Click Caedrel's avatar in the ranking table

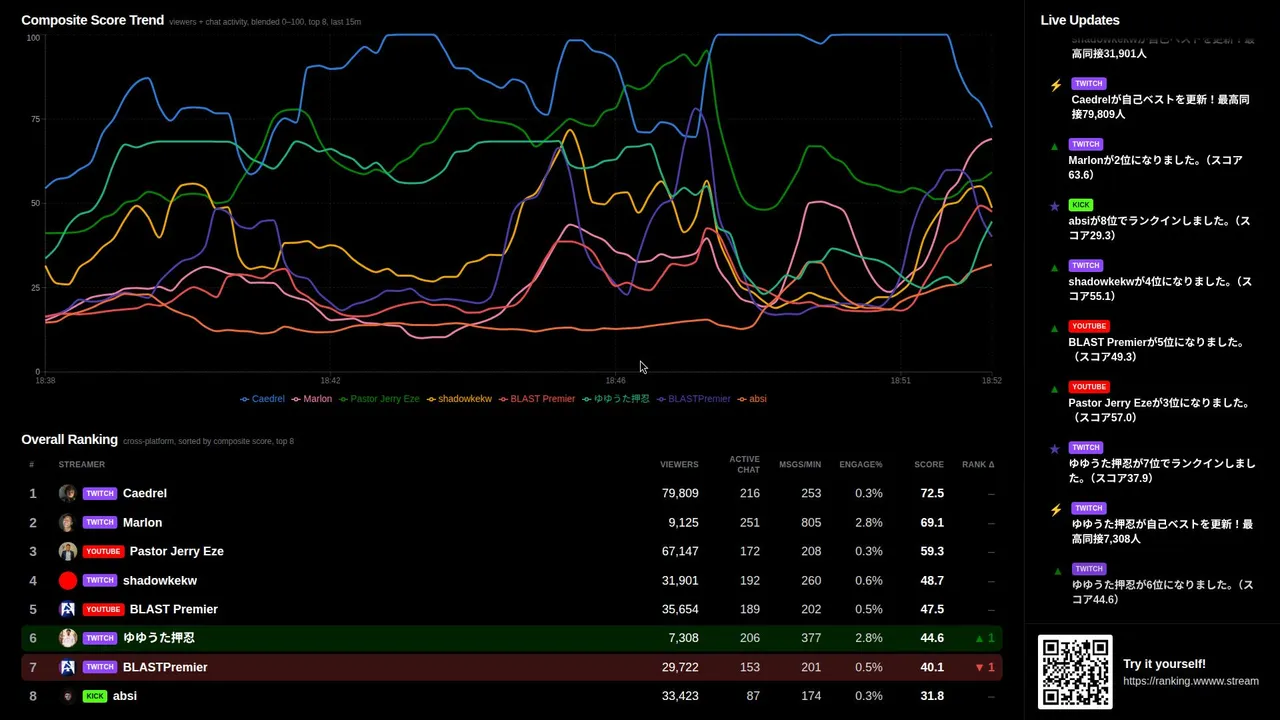67,493
